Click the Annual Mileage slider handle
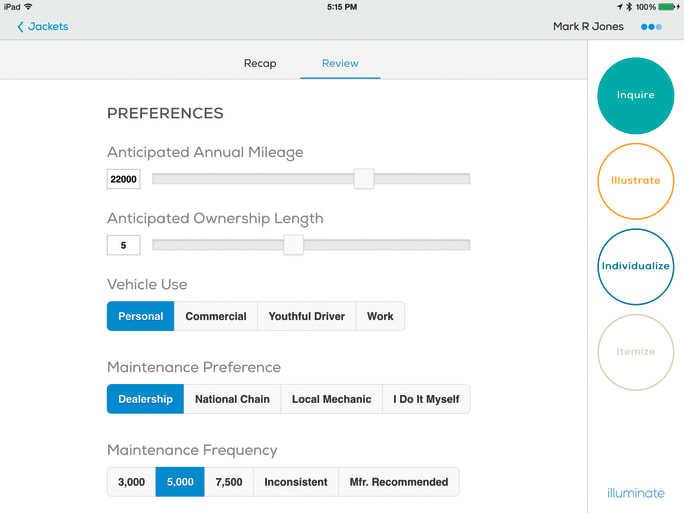 364,179
